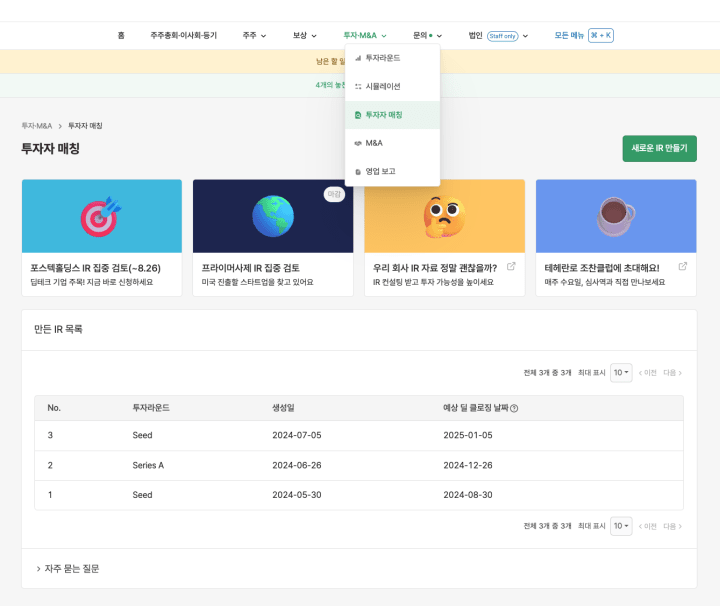Click the 마감 badge on 프라이머사제 card

[x=334, y=194]
